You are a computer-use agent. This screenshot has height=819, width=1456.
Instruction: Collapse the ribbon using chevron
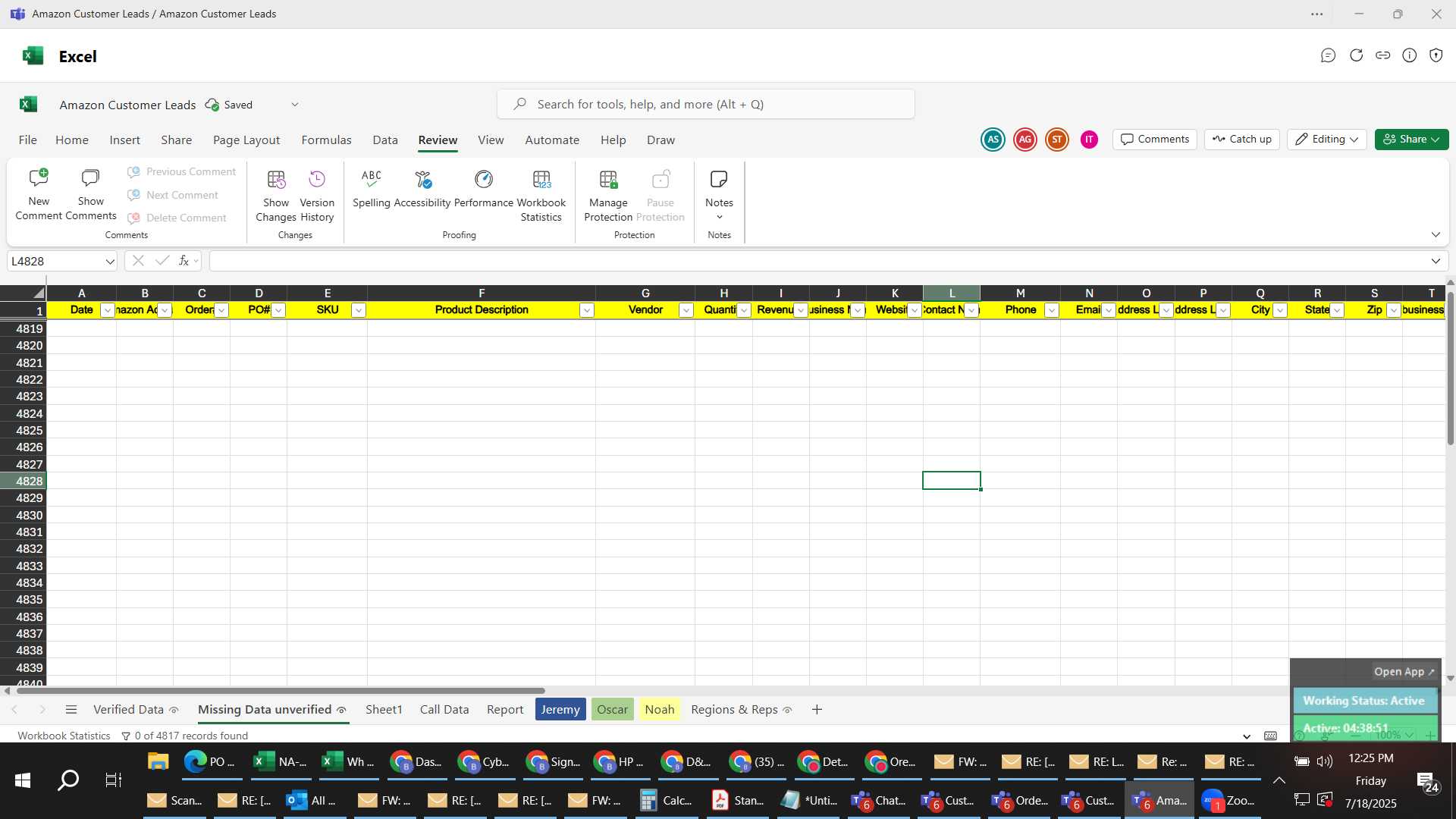coord(1436,235)
